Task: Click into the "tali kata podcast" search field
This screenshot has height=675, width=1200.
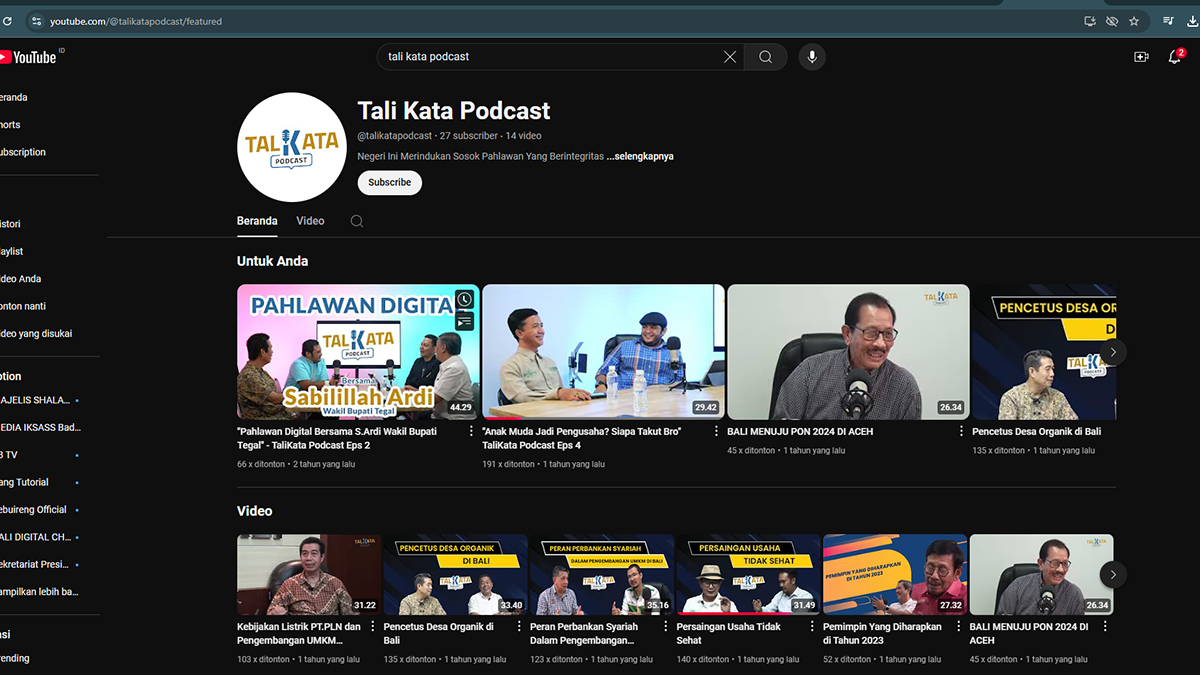Action: coord(550,57)
